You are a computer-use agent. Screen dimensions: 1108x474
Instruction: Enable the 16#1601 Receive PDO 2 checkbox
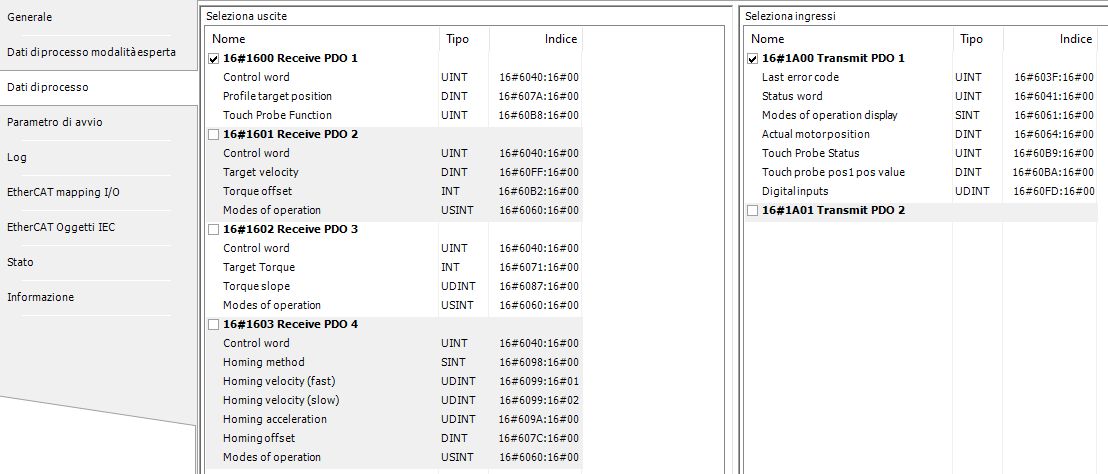[x=214, y=135]
